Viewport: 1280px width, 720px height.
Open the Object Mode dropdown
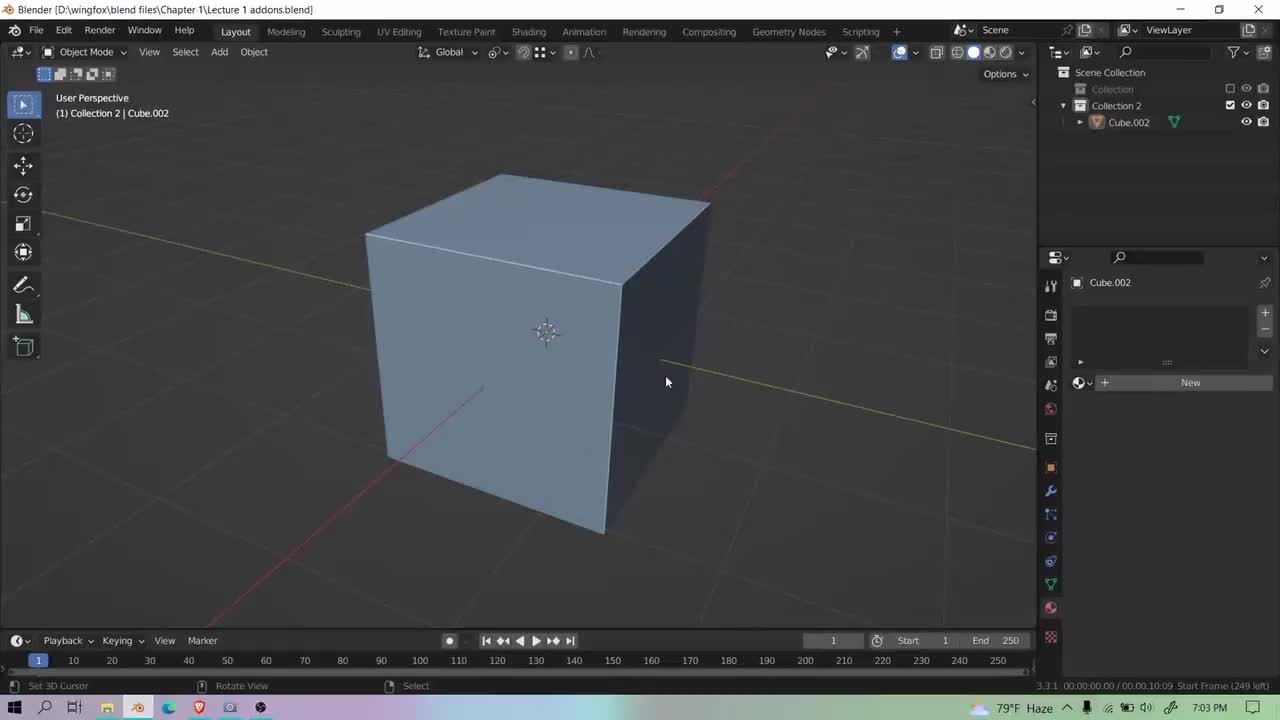tap(84, 52)
